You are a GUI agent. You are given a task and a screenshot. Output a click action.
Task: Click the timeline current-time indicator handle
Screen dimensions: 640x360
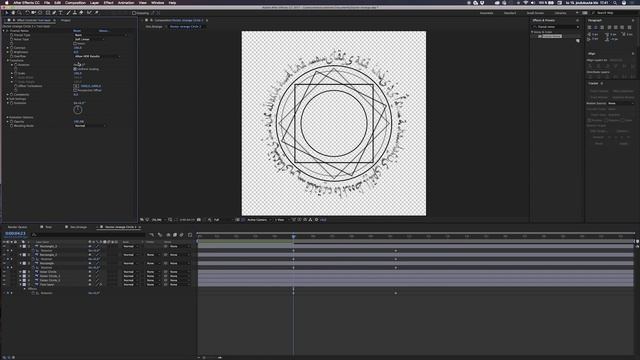tap(293, 236)
